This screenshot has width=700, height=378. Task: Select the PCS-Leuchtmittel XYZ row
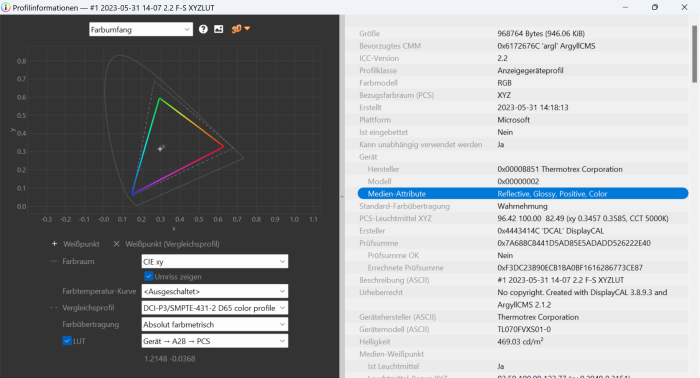pyautogui.click(x=523, y=218)
